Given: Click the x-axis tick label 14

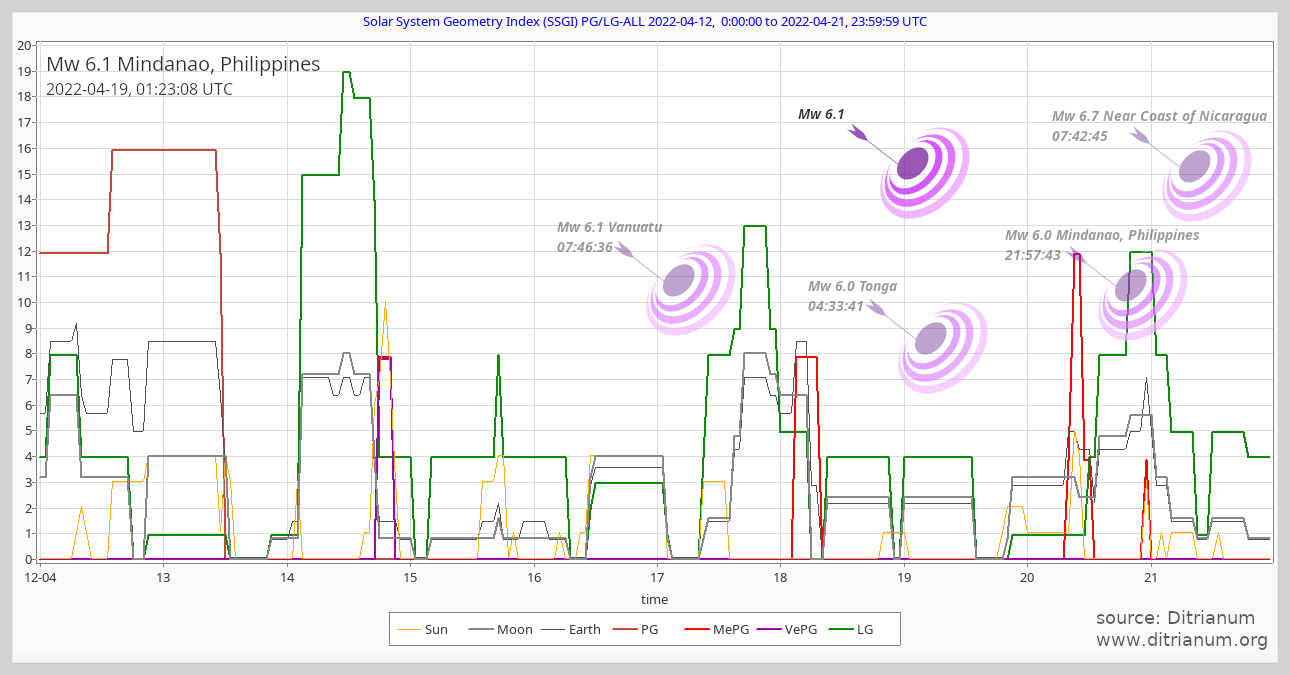Looking at the screenshot, I should [x=287, y=577].
